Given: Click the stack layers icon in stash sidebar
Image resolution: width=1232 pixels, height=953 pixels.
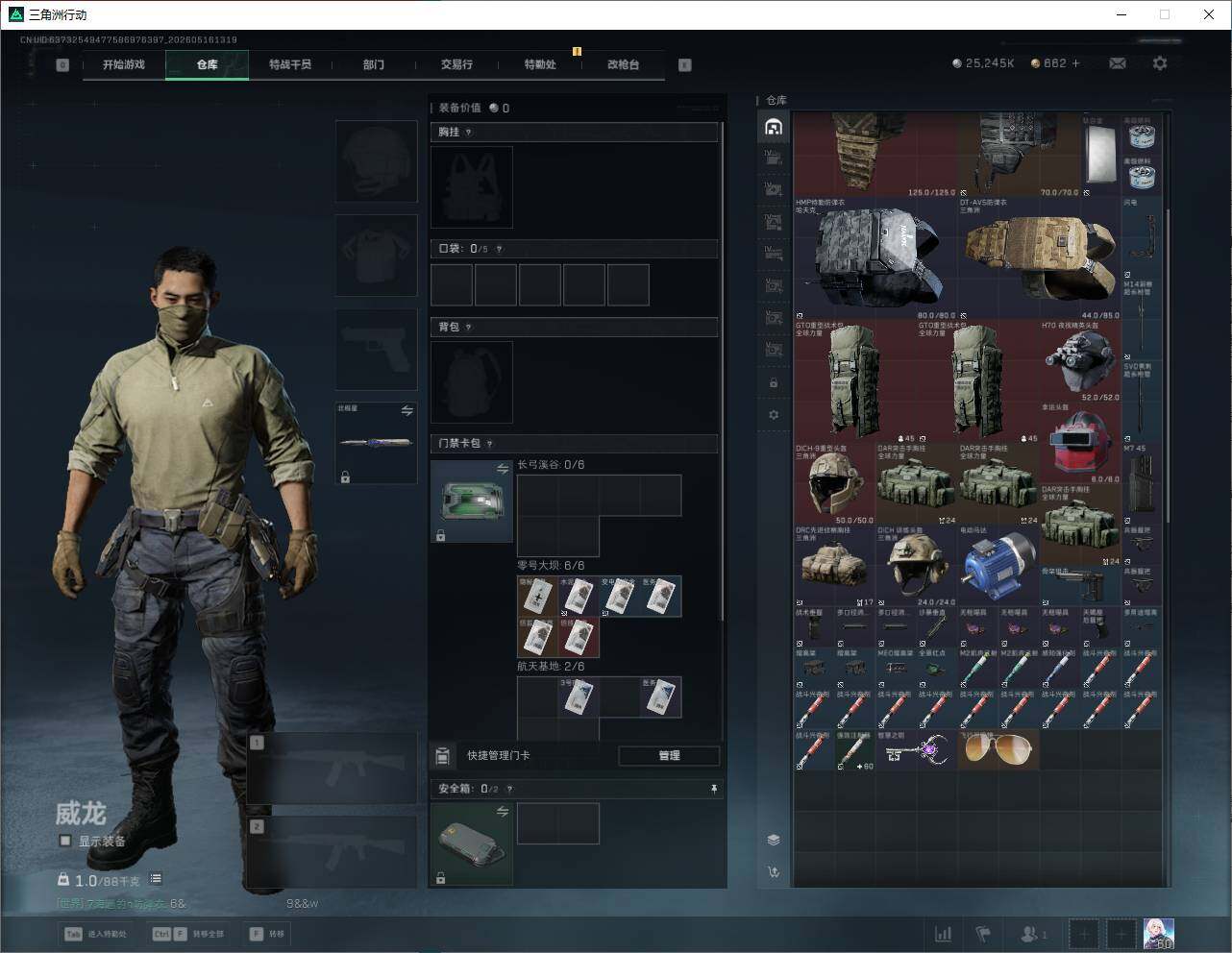Looking at the screenshot, I should point(774,840).
